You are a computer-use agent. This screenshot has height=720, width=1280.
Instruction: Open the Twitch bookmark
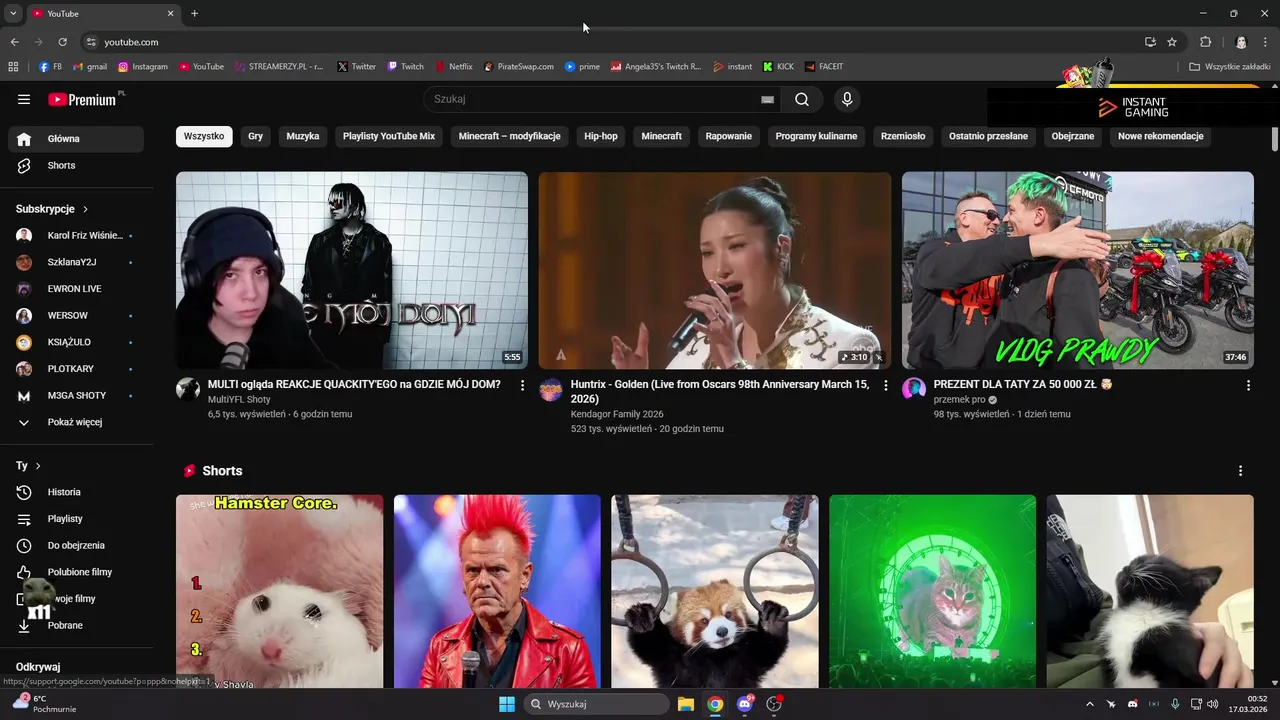pyautogui.click(x=406, y=67)
